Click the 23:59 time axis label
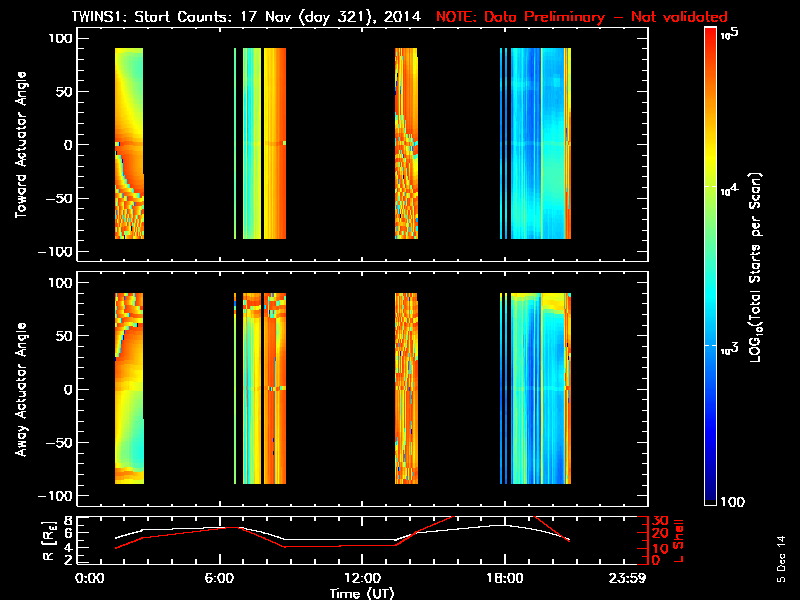The height and width of the screenshot is (600, 800). [627, 578]
